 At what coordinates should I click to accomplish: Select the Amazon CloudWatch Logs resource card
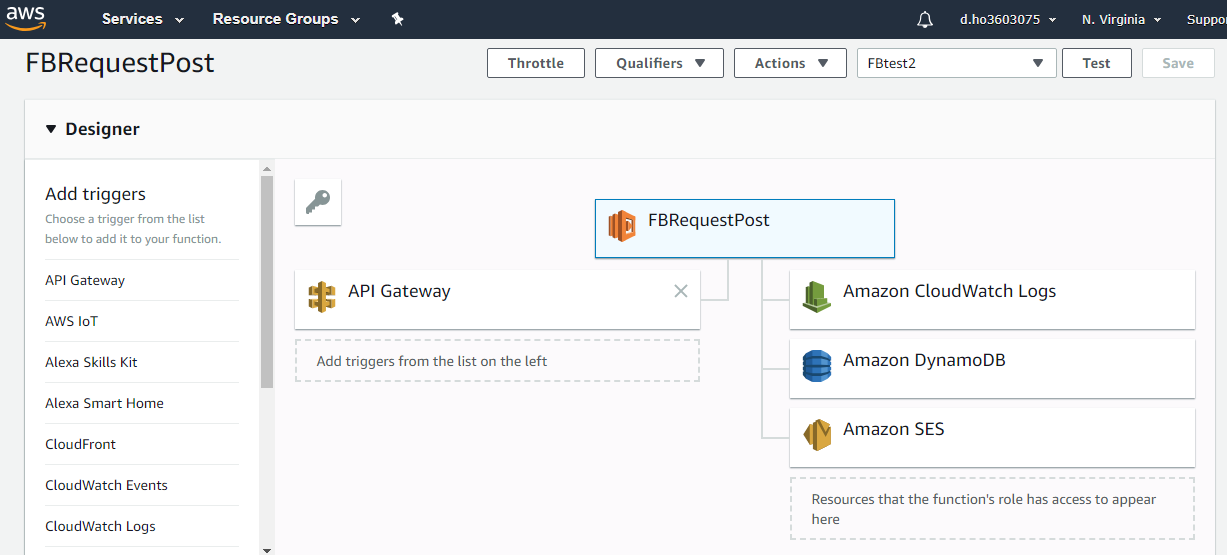992,299
